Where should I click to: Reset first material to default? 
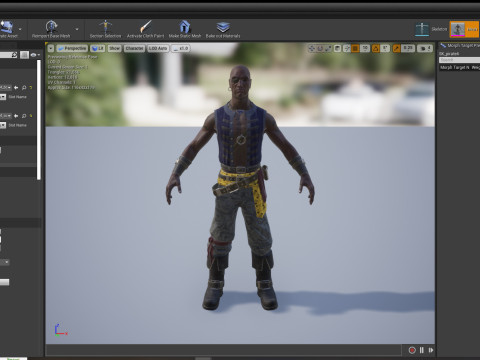pos(31,88)
